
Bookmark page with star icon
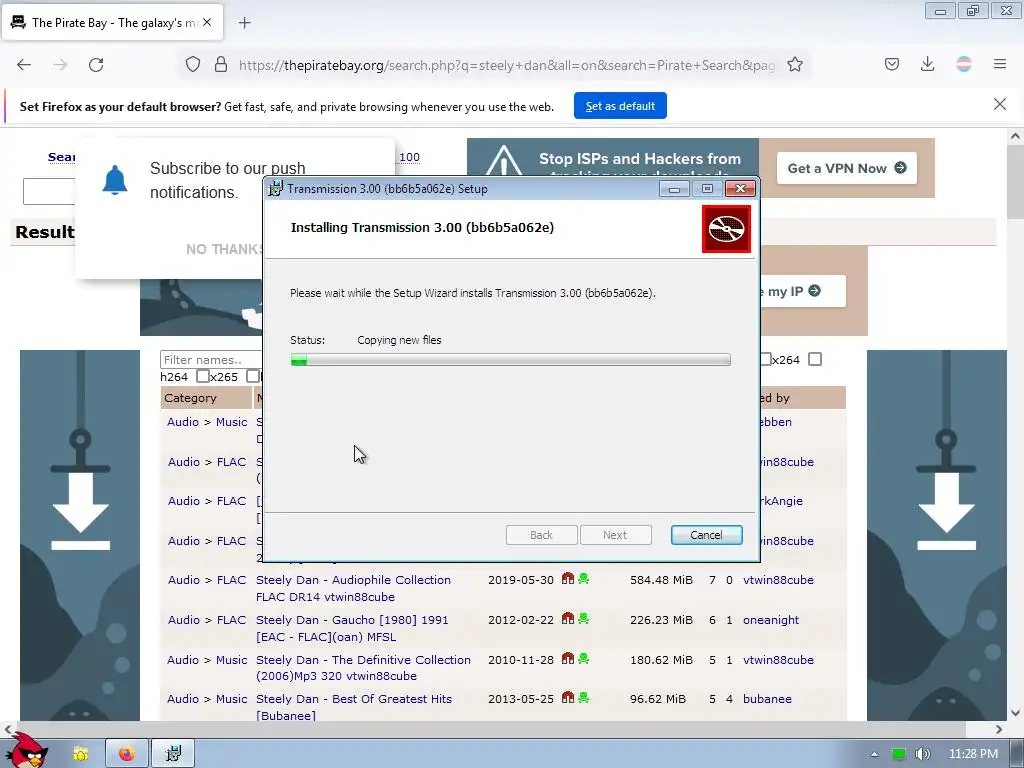point(795,65)
